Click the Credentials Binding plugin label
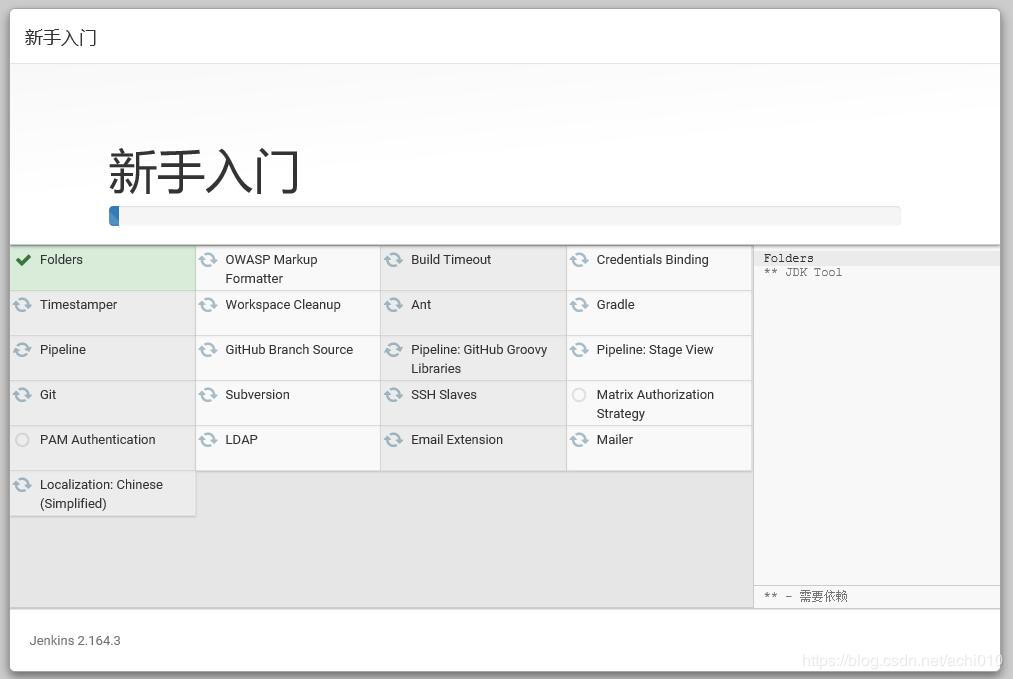 point(652,260)
